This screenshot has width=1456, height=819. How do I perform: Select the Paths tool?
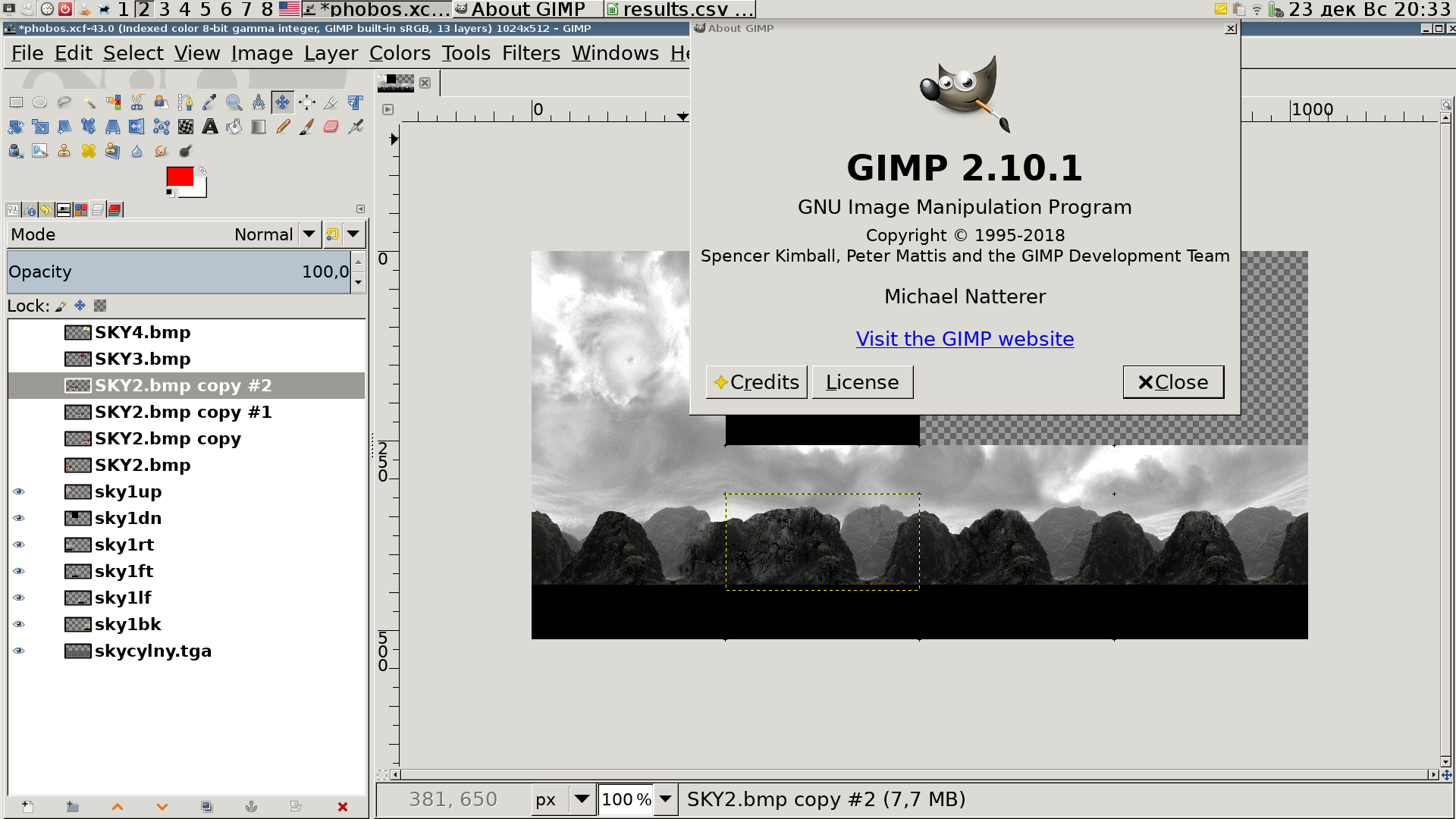(x=185, y=102)
